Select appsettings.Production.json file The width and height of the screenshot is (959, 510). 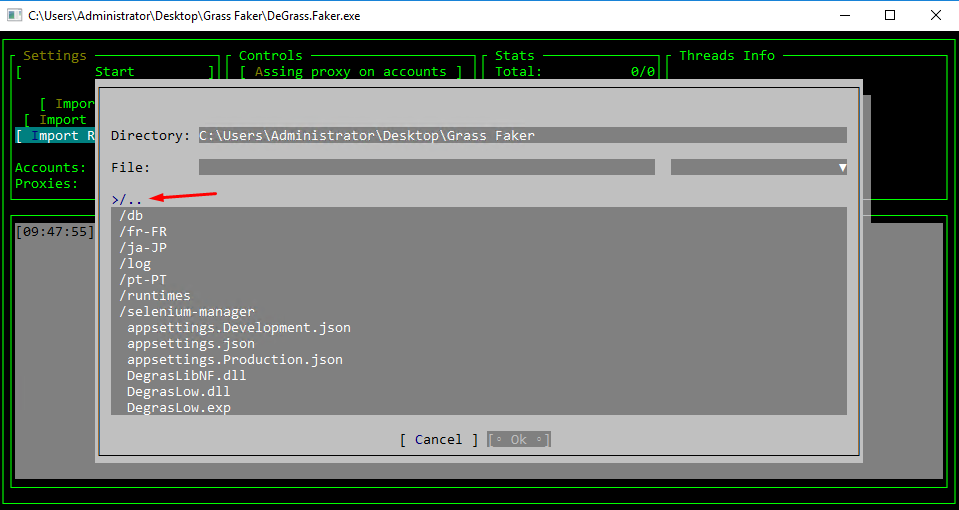235,360
